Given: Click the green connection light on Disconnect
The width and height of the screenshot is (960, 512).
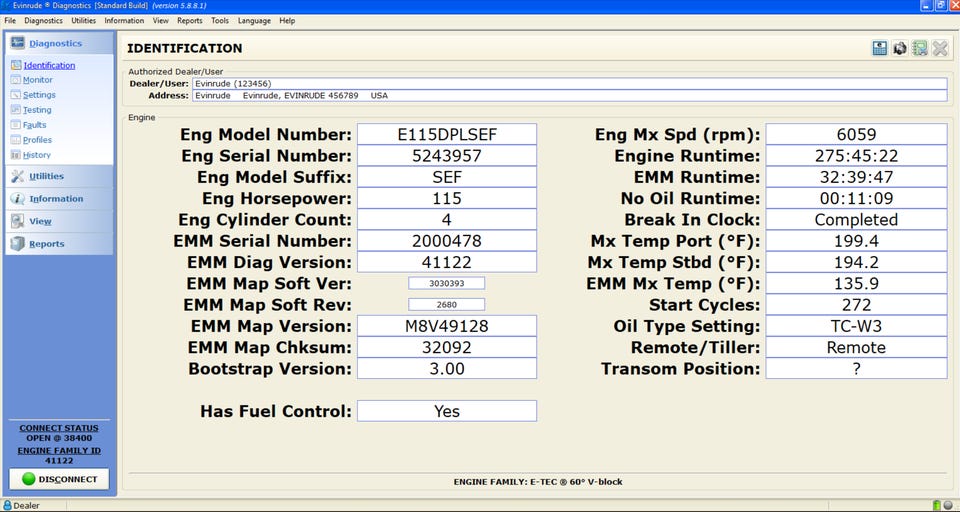Looking at the screenshot, I should coord(28,479).
